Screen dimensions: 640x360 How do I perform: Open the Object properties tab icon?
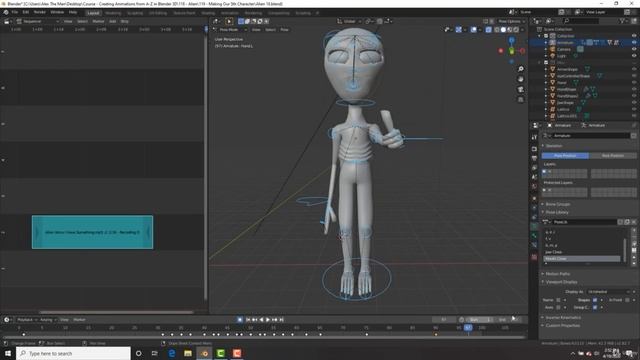click(534, 198)
